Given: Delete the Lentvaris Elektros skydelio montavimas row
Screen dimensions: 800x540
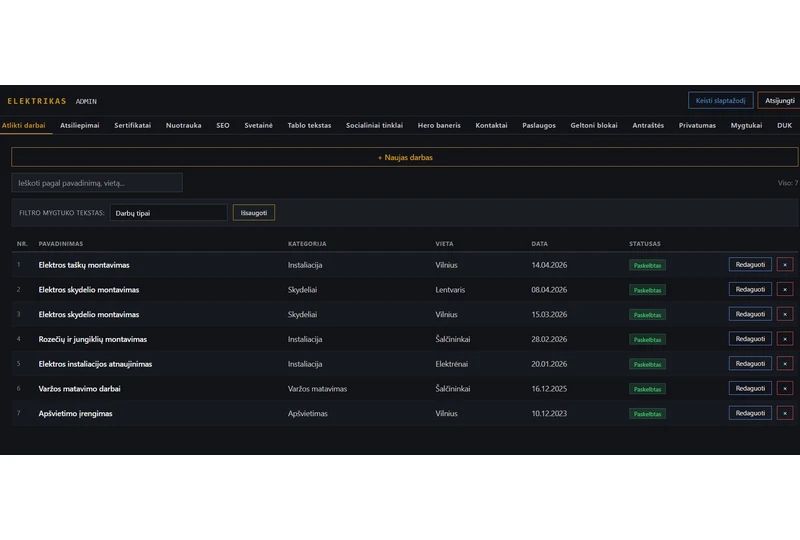Looking at the screenshot, I should (785, 289).
